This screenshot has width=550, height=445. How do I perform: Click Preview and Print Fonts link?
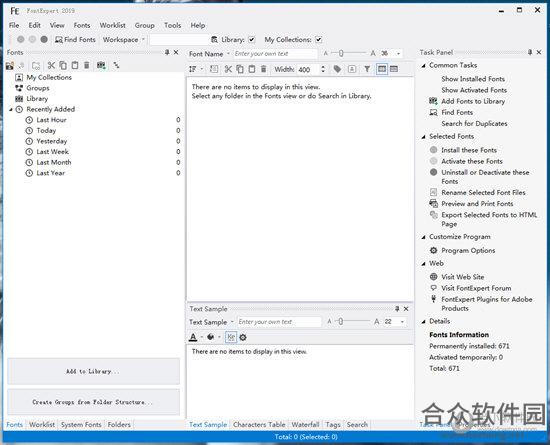coord(477,204)
